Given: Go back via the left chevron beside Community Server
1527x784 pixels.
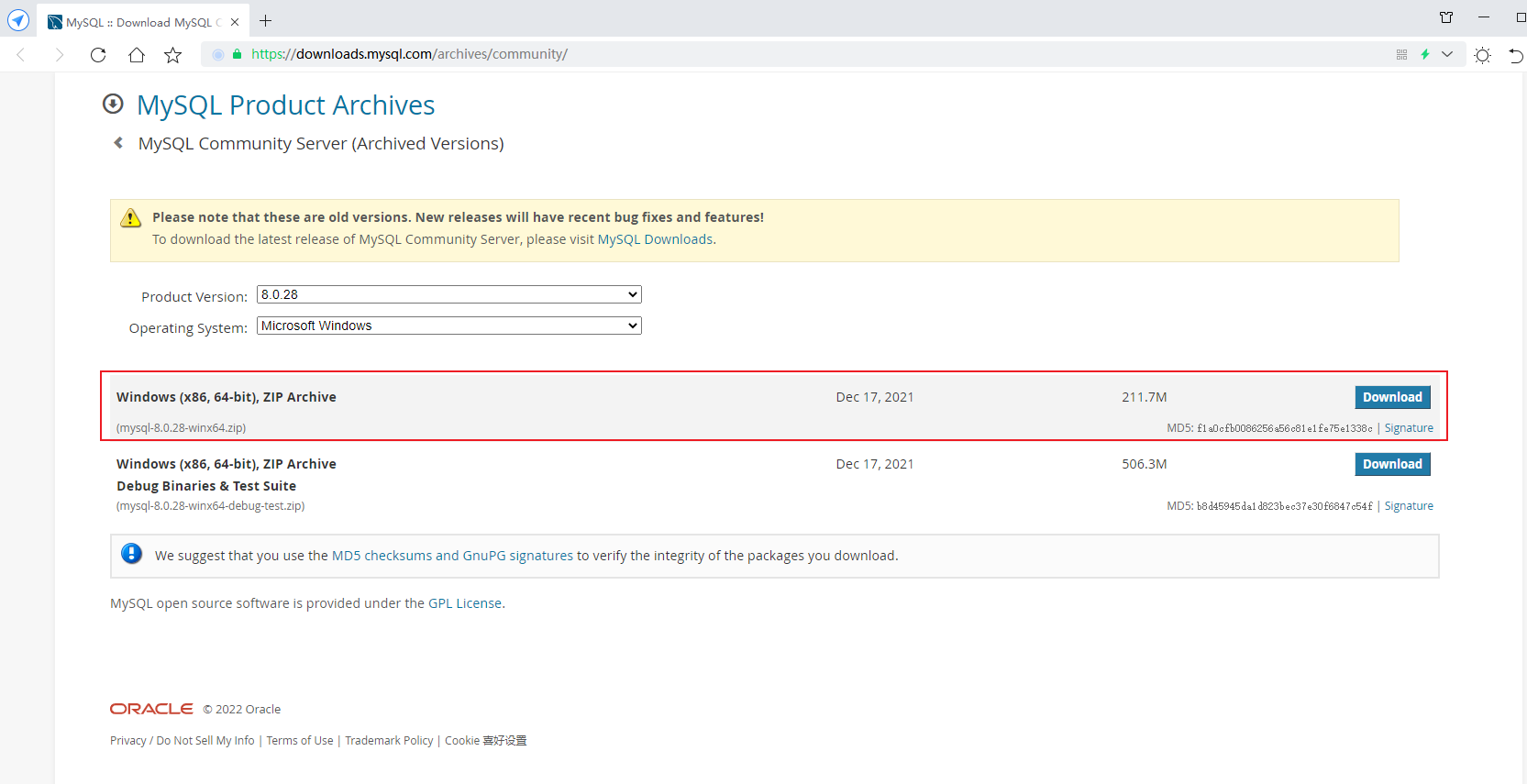Looking at the screenshot, I should pyautogui.click(x=118, y=142).
